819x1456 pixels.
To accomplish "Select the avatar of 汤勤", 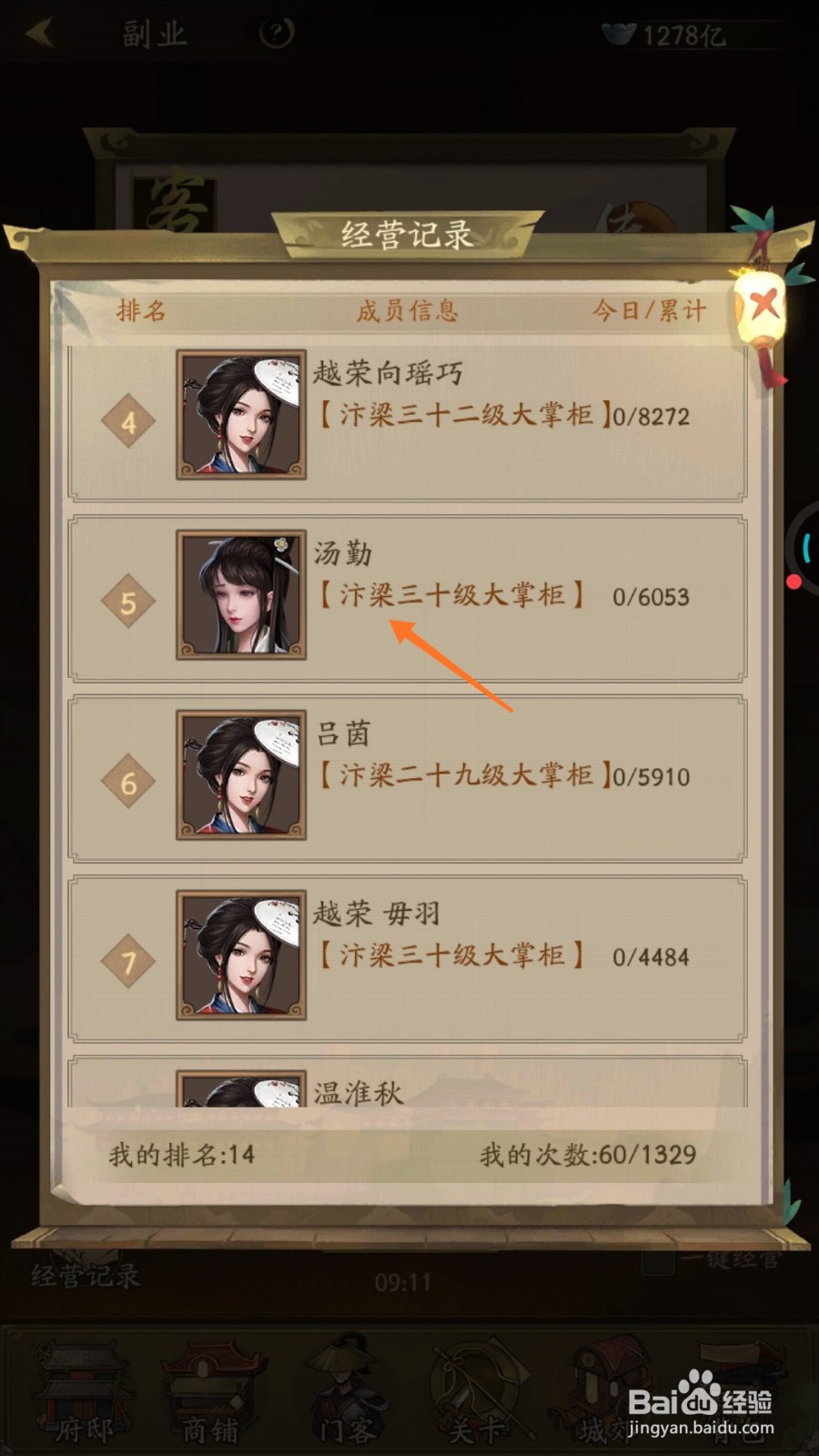I will click(x=241, y=595).
